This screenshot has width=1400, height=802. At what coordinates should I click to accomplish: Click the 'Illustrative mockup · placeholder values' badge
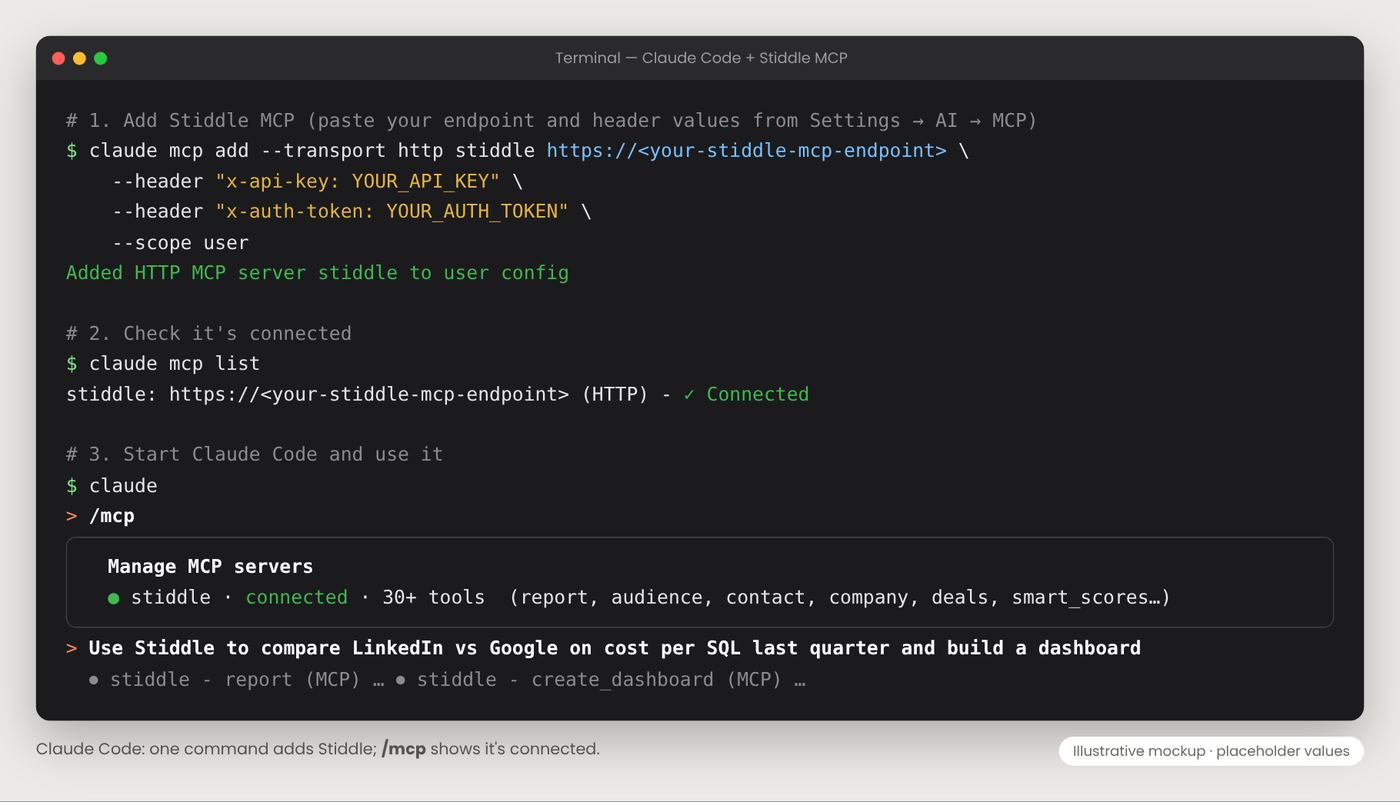pyautogui.click(x=1211, y=751)
